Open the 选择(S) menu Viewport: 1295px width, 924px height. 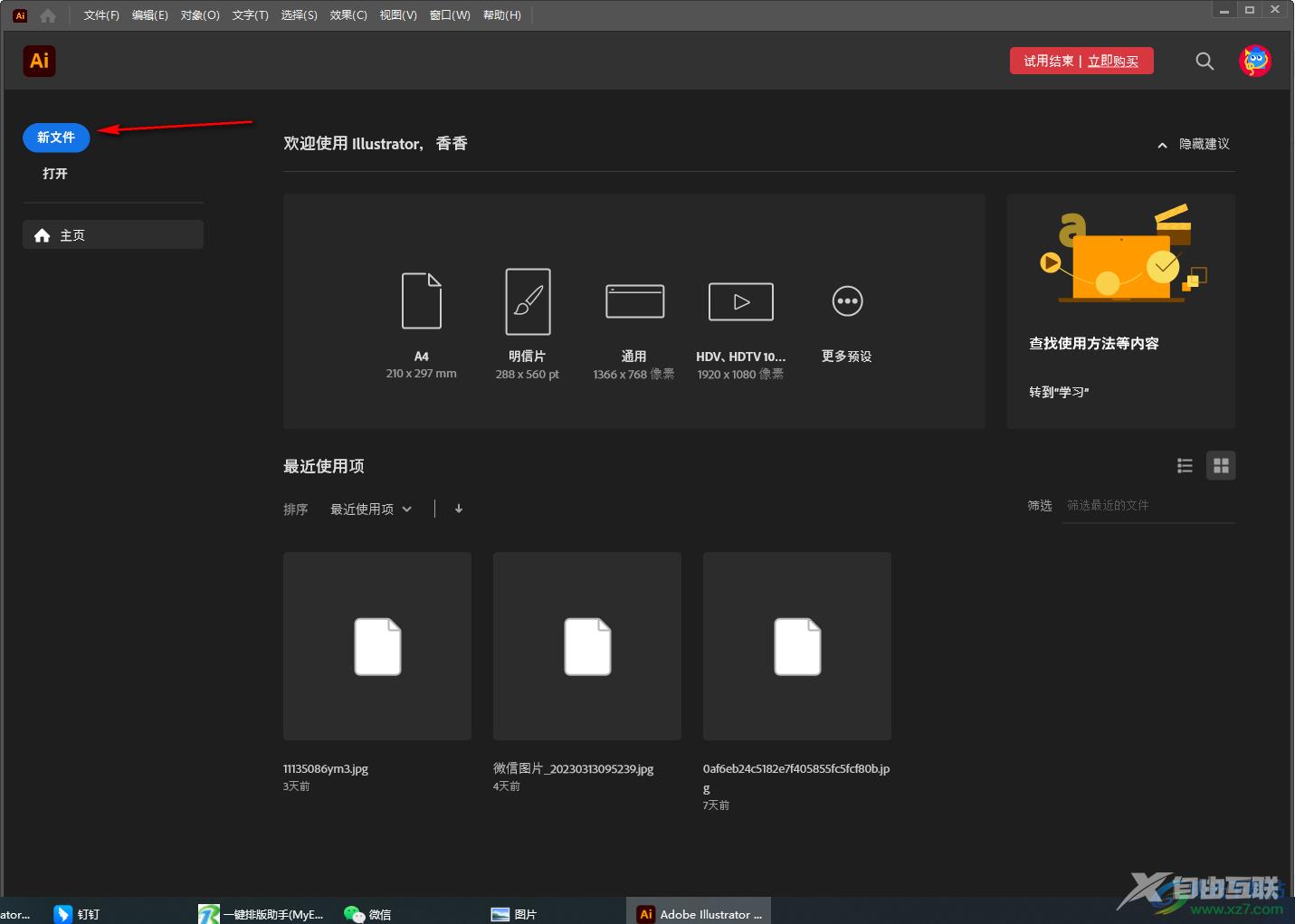coord(300,15)
